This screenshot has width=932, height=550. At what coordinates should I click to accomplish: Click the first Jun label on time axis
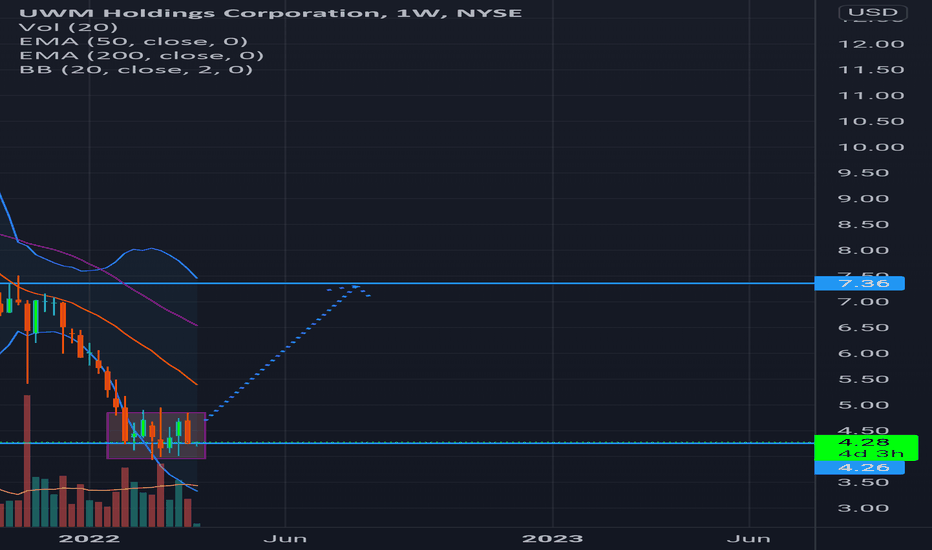pos(285,539)
